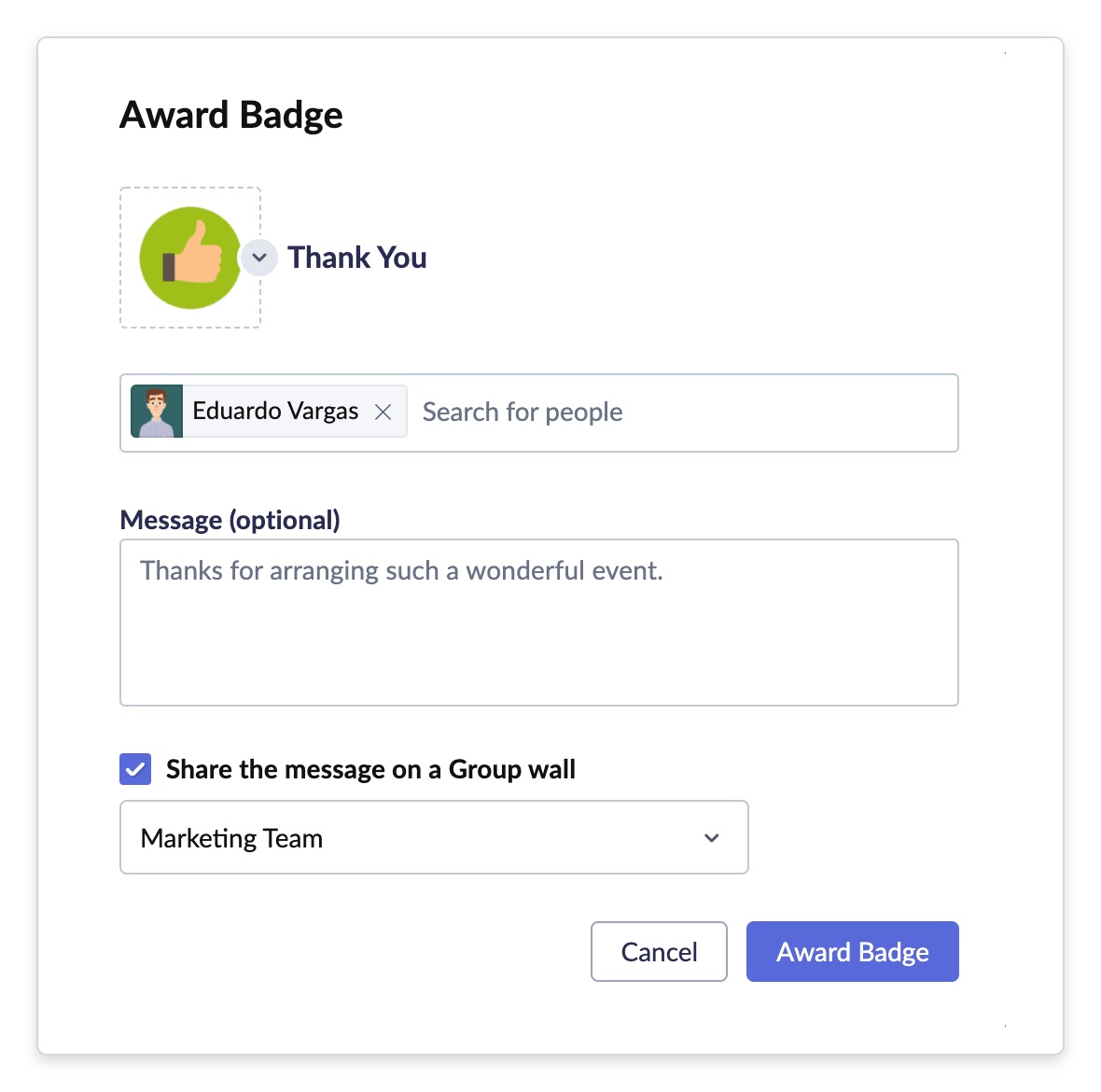This screenshot has width=1101, height=1092.
Task: Select the Eduardo Vargas recipient chip name
Action: [x=275, y=411]
